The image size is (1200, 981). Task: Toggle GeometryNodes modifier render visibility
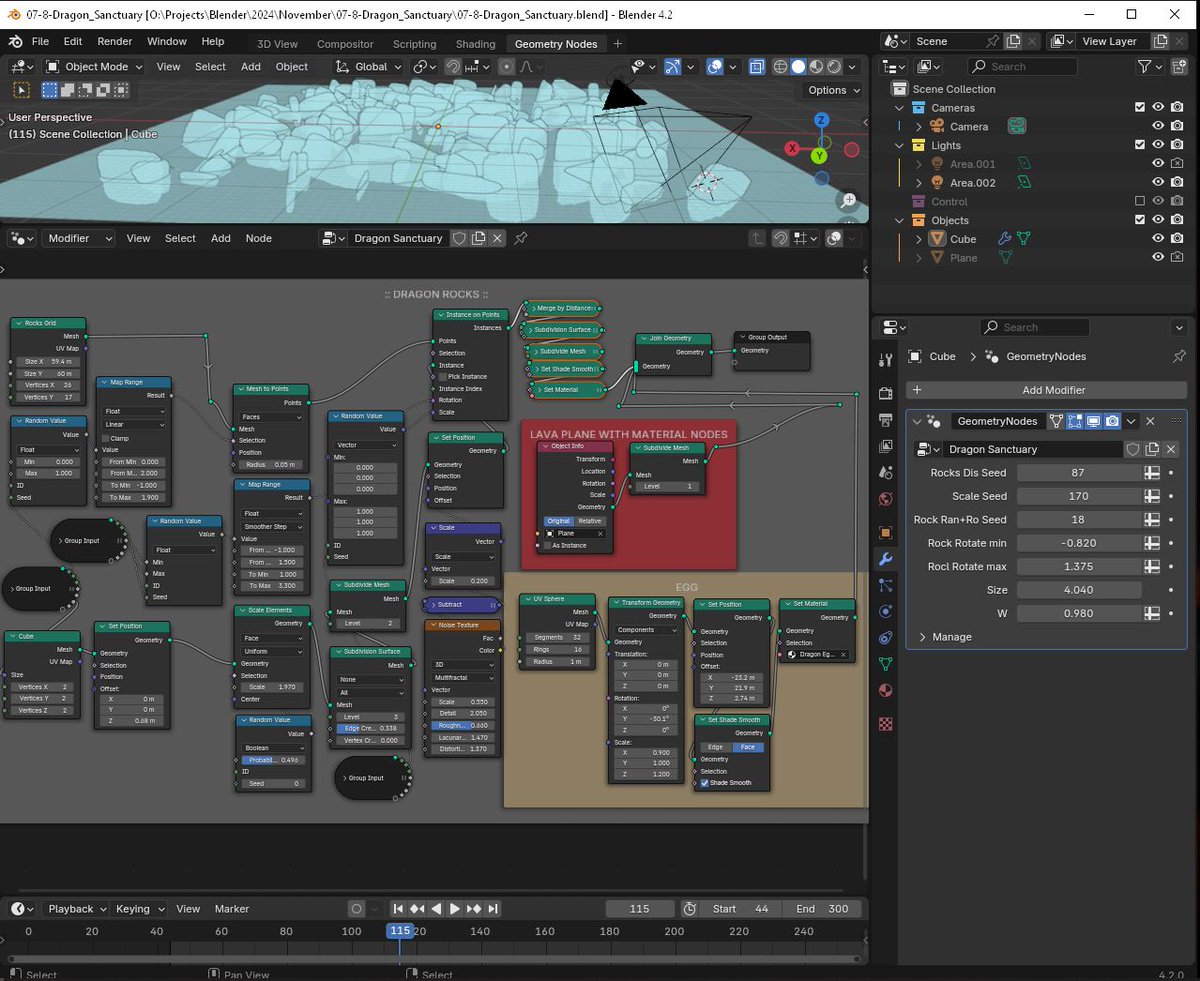1112,421
